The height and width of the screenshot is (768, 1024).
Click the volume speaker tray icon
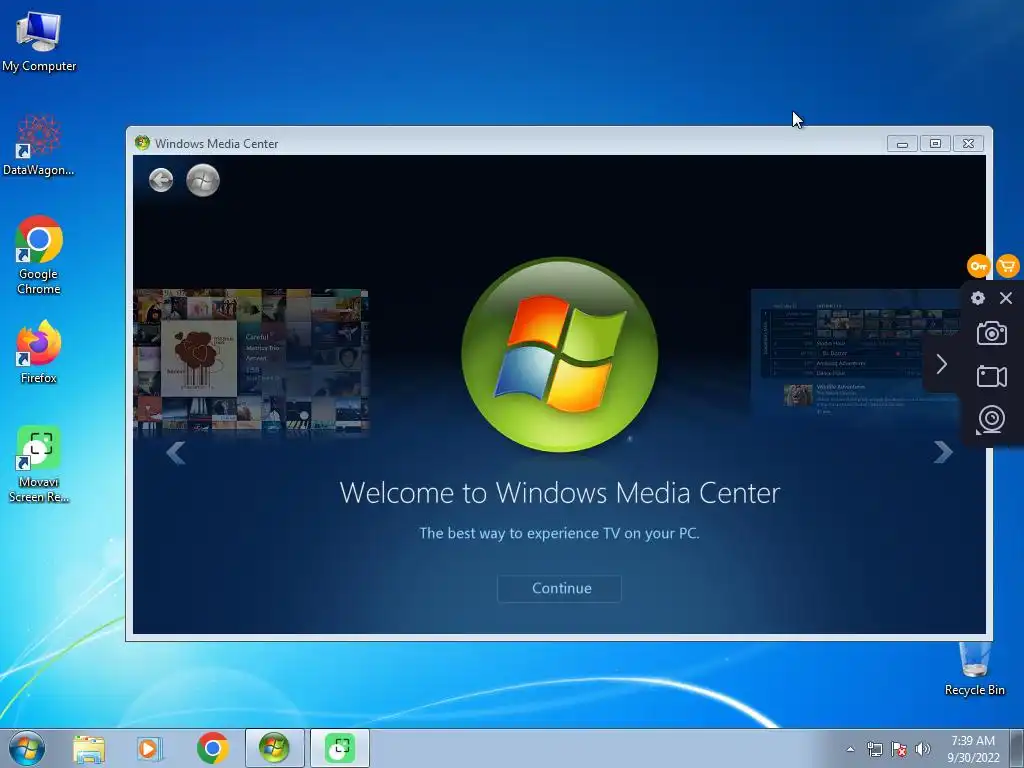pyautogui.click(x=923, y=749)
